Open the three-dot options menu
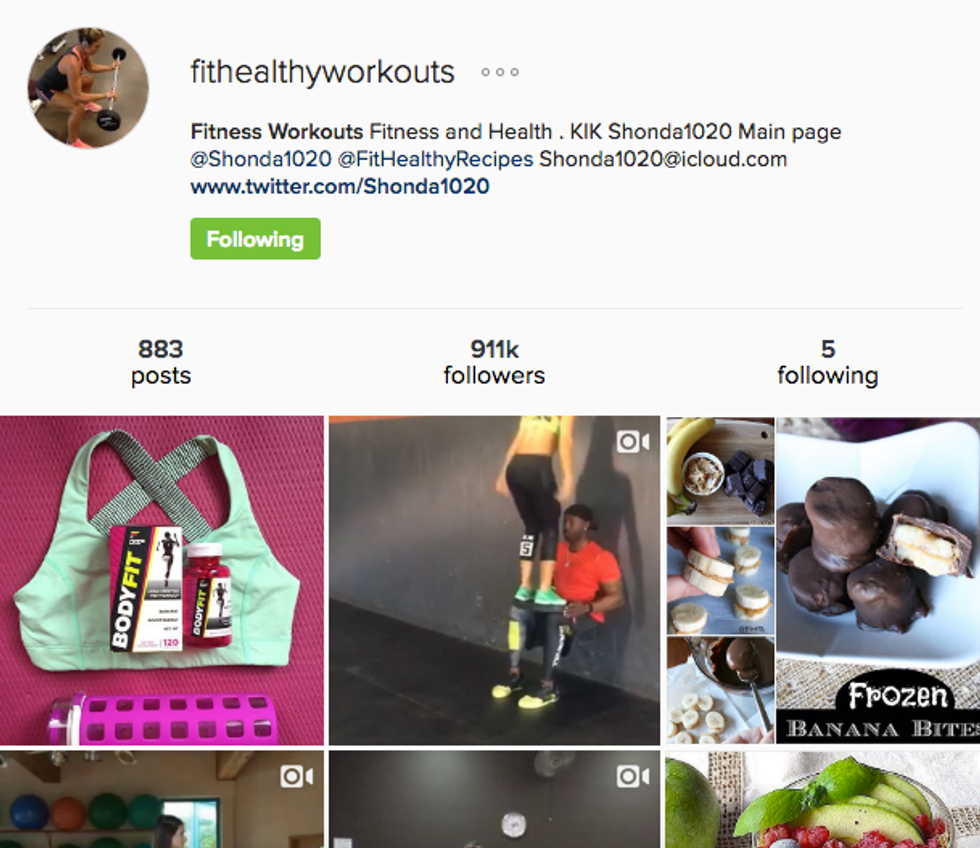Viewport: 980px width, 848px height. tap(500, 72)
